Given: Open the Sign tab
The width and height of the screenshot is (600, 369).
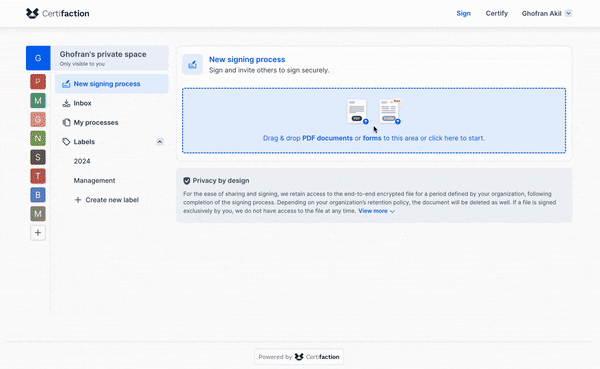Looking at the screenshot, I should tap(463, 13).
